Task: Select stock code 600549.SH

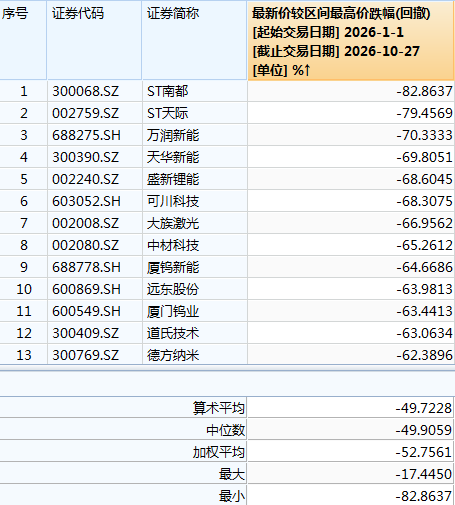Action: point(86,311)
